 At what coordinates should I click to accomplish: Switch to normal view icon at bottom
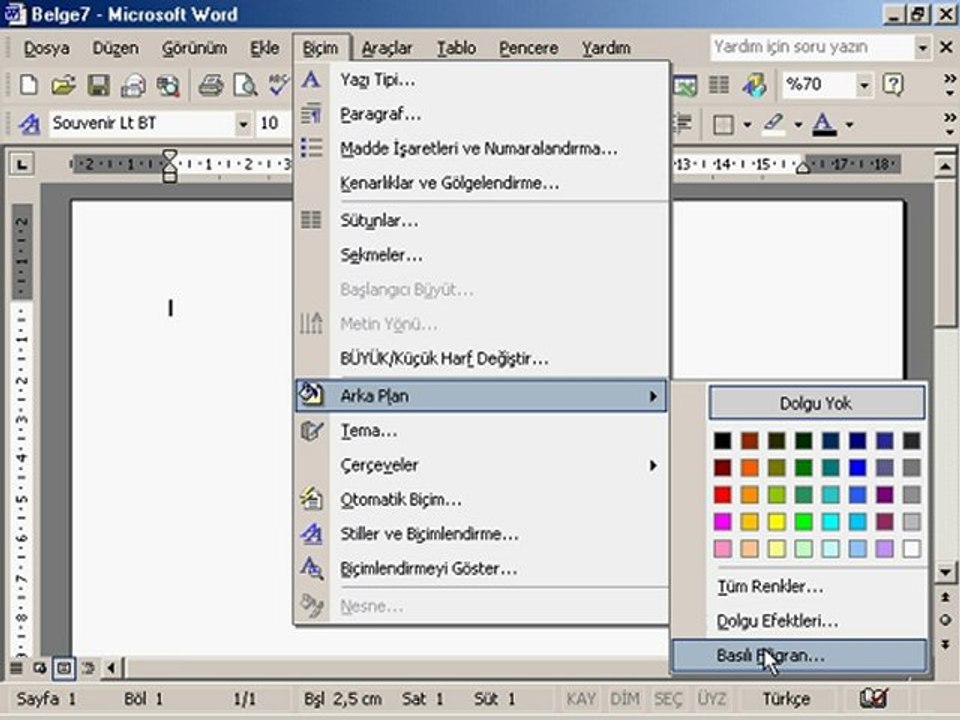click(17, 667)
